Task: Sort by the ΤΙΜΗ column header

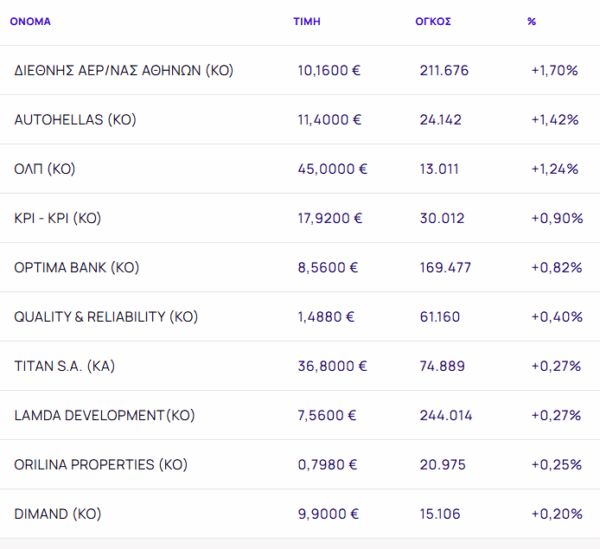Action: point(305,21)
